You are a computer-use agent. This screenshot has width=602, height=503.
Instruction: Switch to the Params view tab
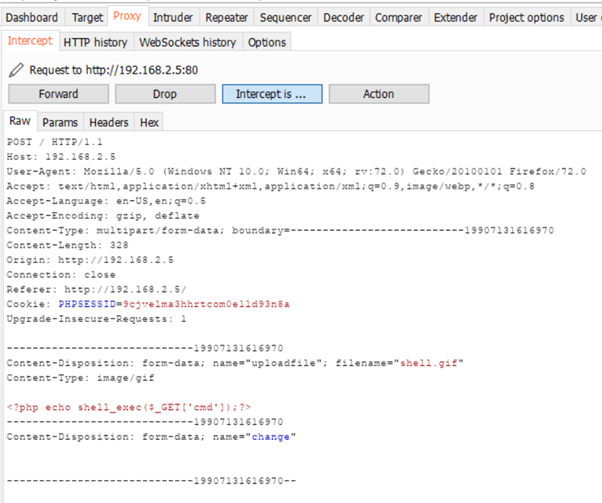60,122
